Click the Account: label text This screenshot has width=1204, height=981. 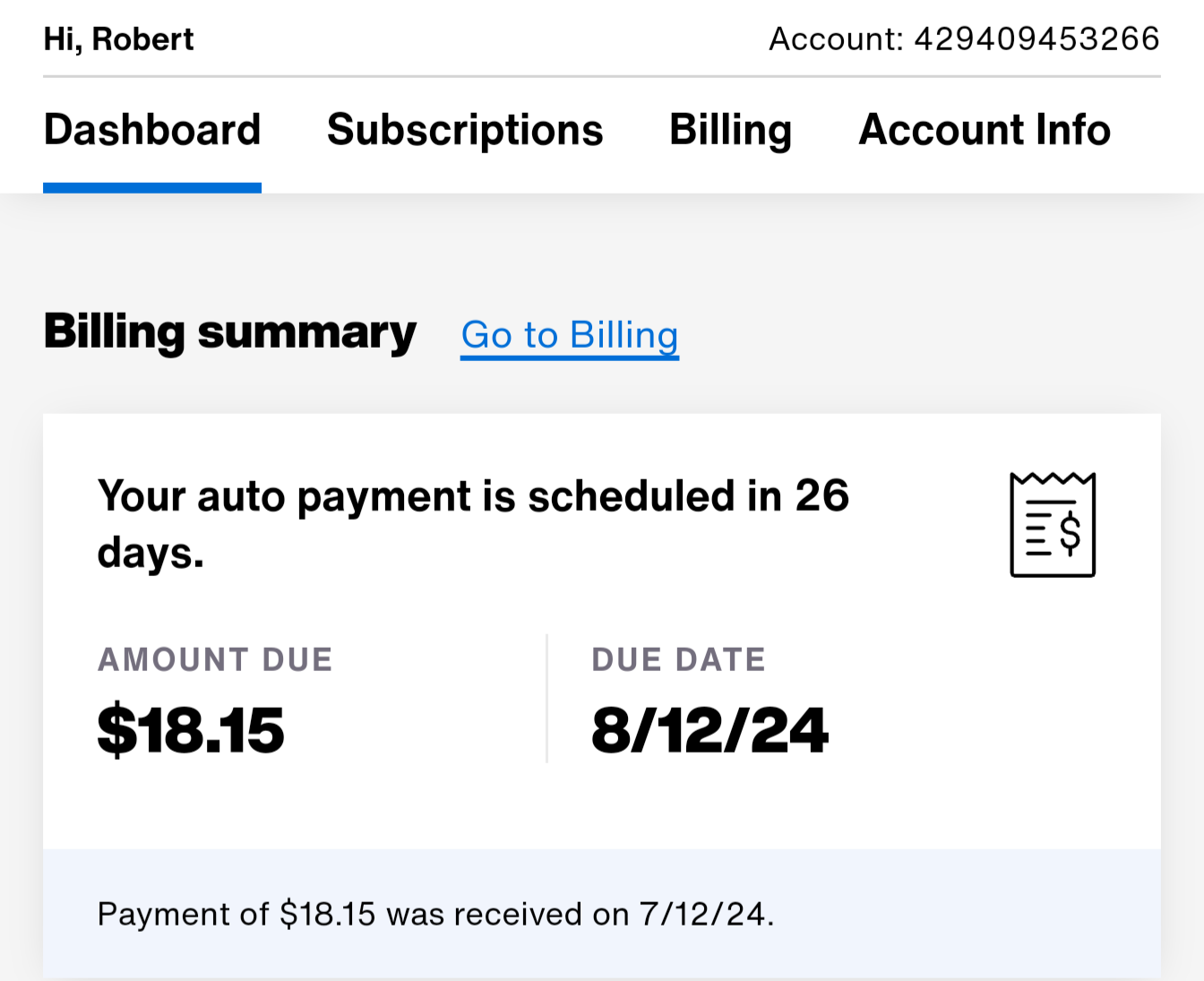(x=836, y=39)
